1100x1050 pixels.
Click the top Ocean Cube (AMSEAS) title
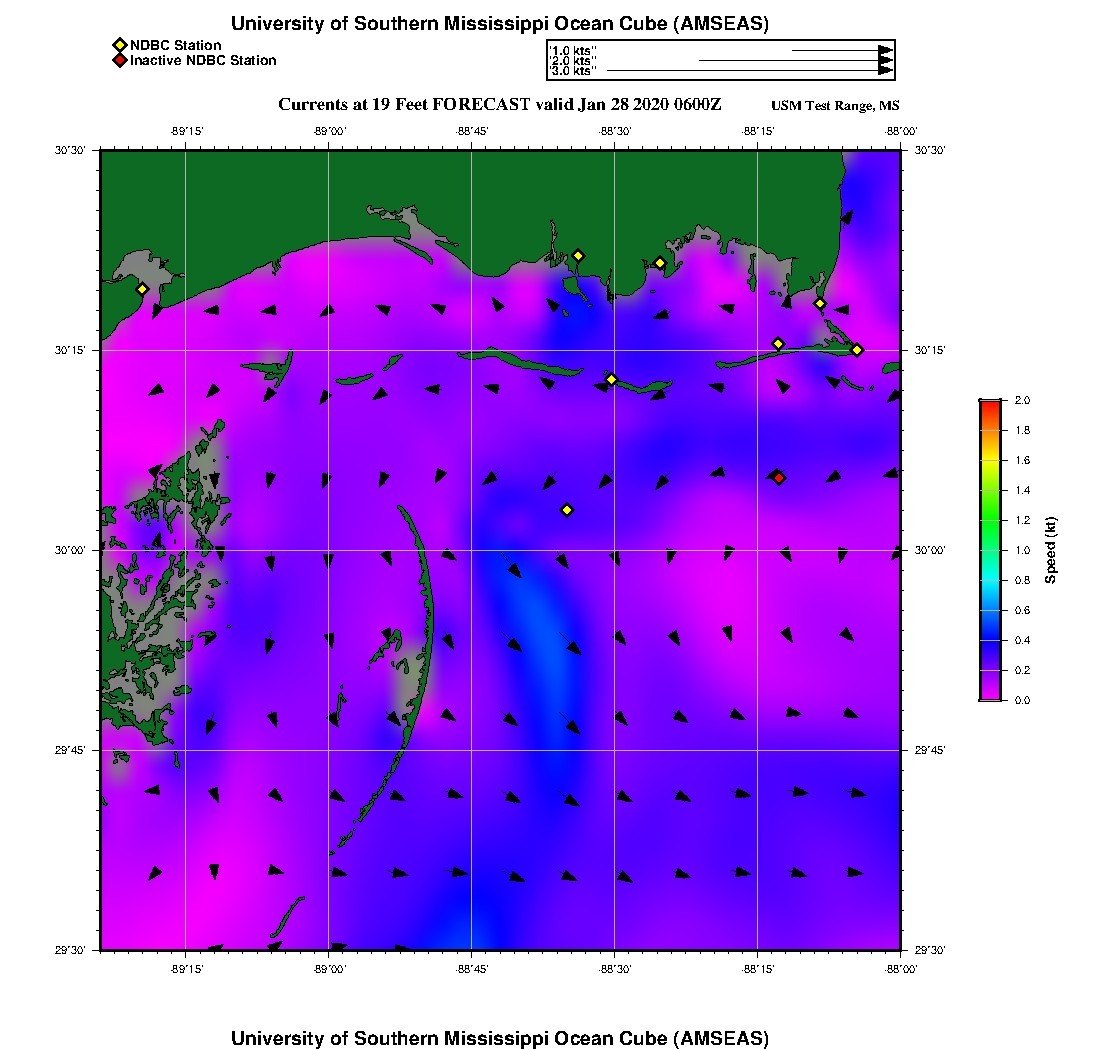499,24
